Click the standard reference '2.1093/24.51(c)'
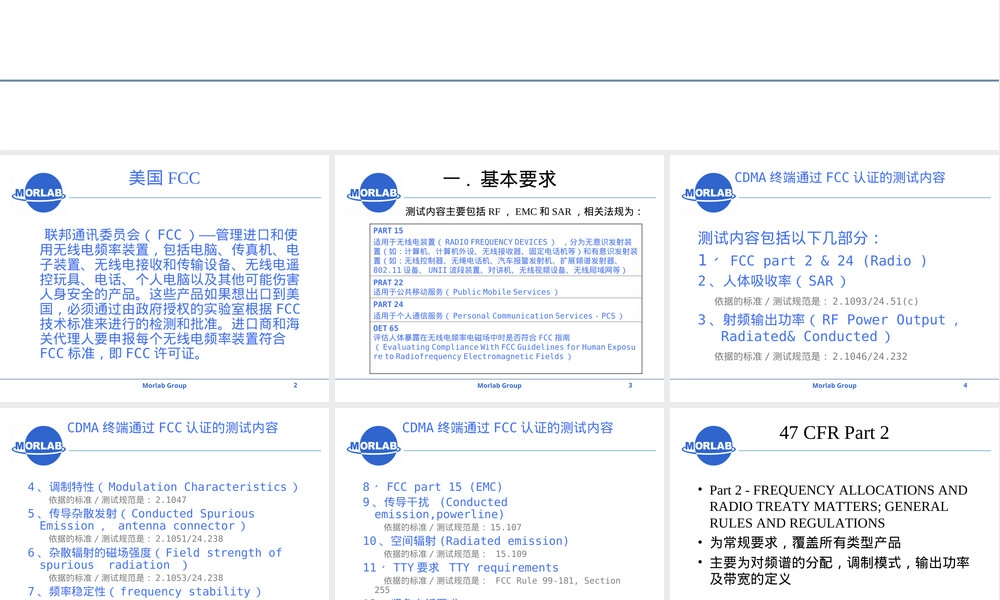Image resolution: width=1000 pixels, height=600 pixels. pos(875,302)
